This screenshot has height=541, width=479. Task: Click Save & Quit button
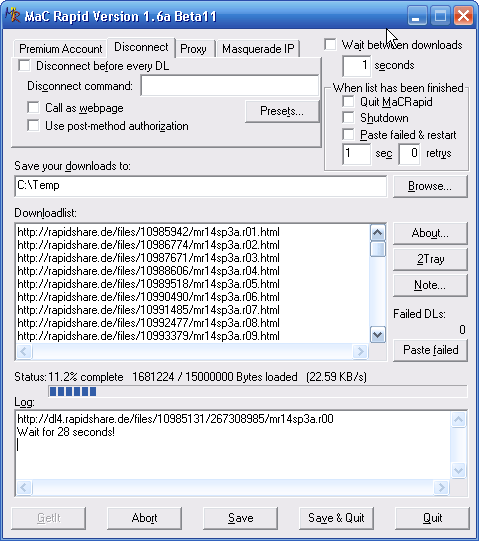click(336, 518)
